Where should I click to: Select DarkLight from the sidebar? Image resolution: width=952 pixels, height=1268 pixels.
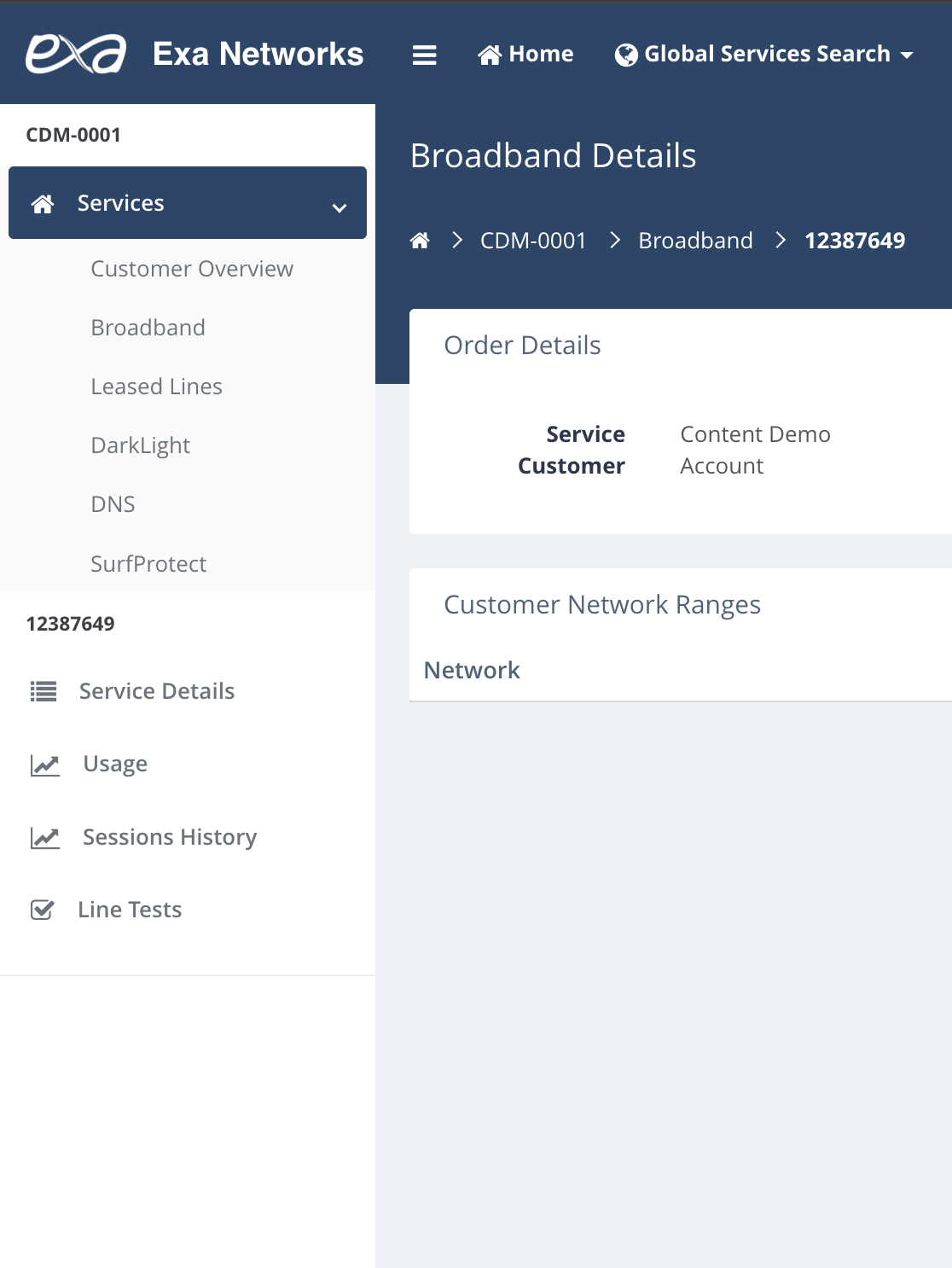(x=140, y=445)
